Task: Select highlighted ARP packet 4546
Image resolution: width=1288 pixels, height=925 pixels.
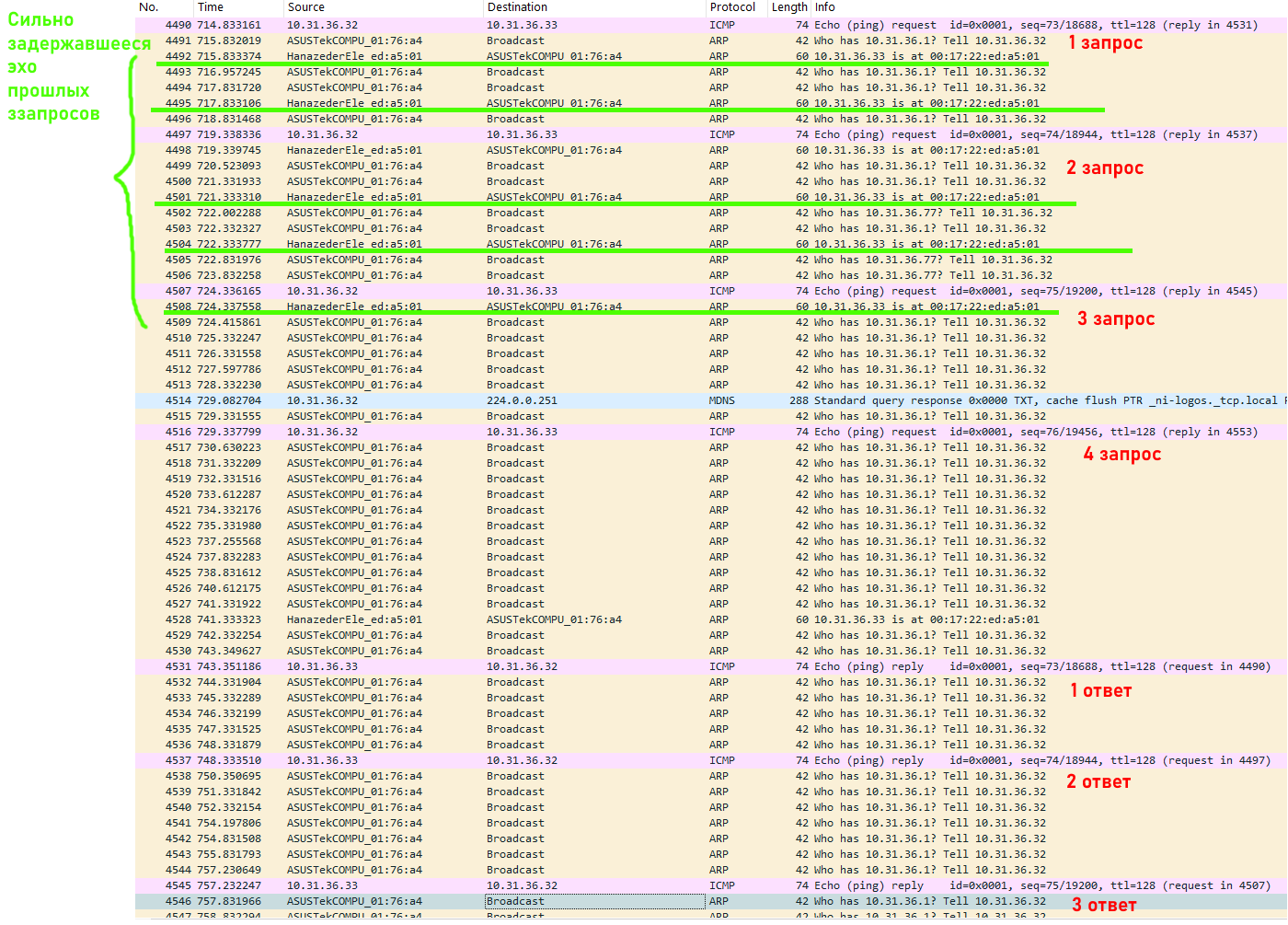Action: coord(552,901)
